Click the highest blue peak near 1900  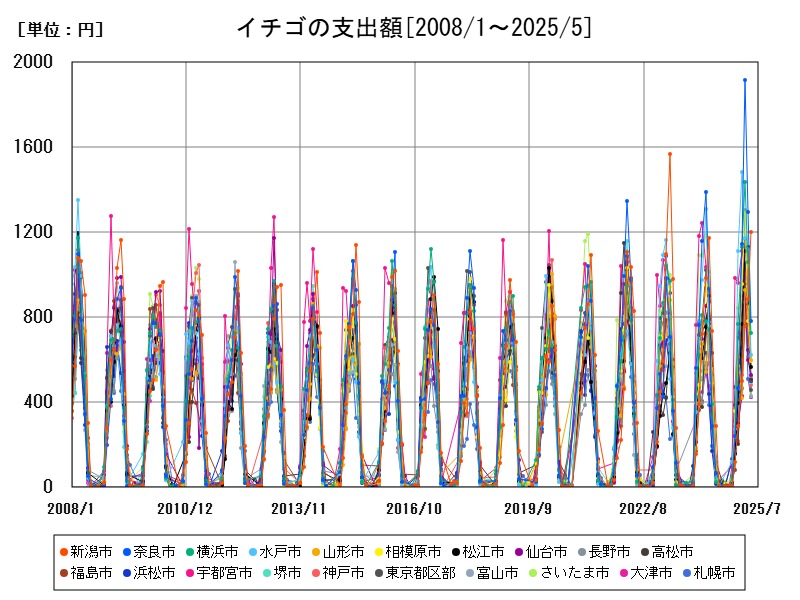[745, 80]
